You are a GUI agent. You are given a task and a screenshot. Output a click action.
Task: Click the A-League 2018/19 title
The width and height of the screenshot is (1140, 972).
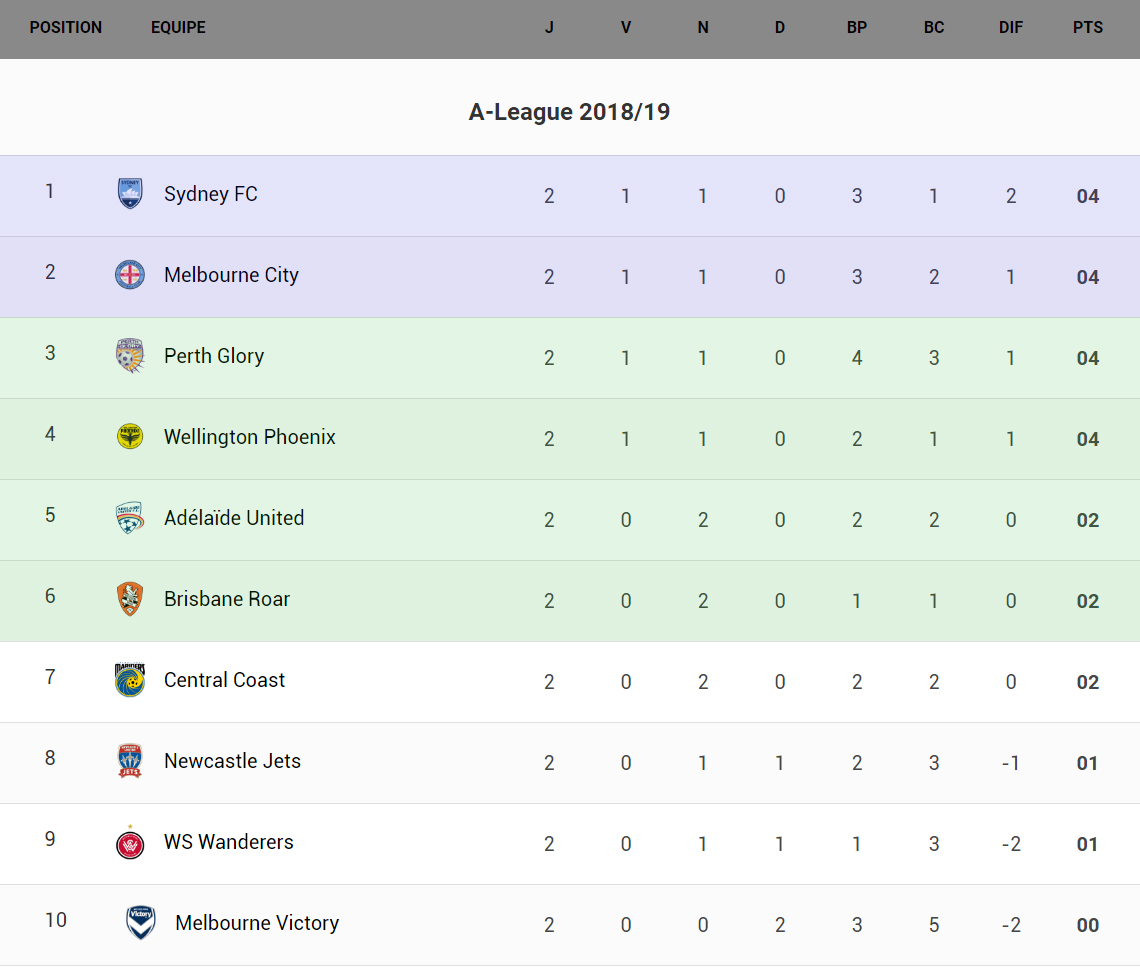569,112
